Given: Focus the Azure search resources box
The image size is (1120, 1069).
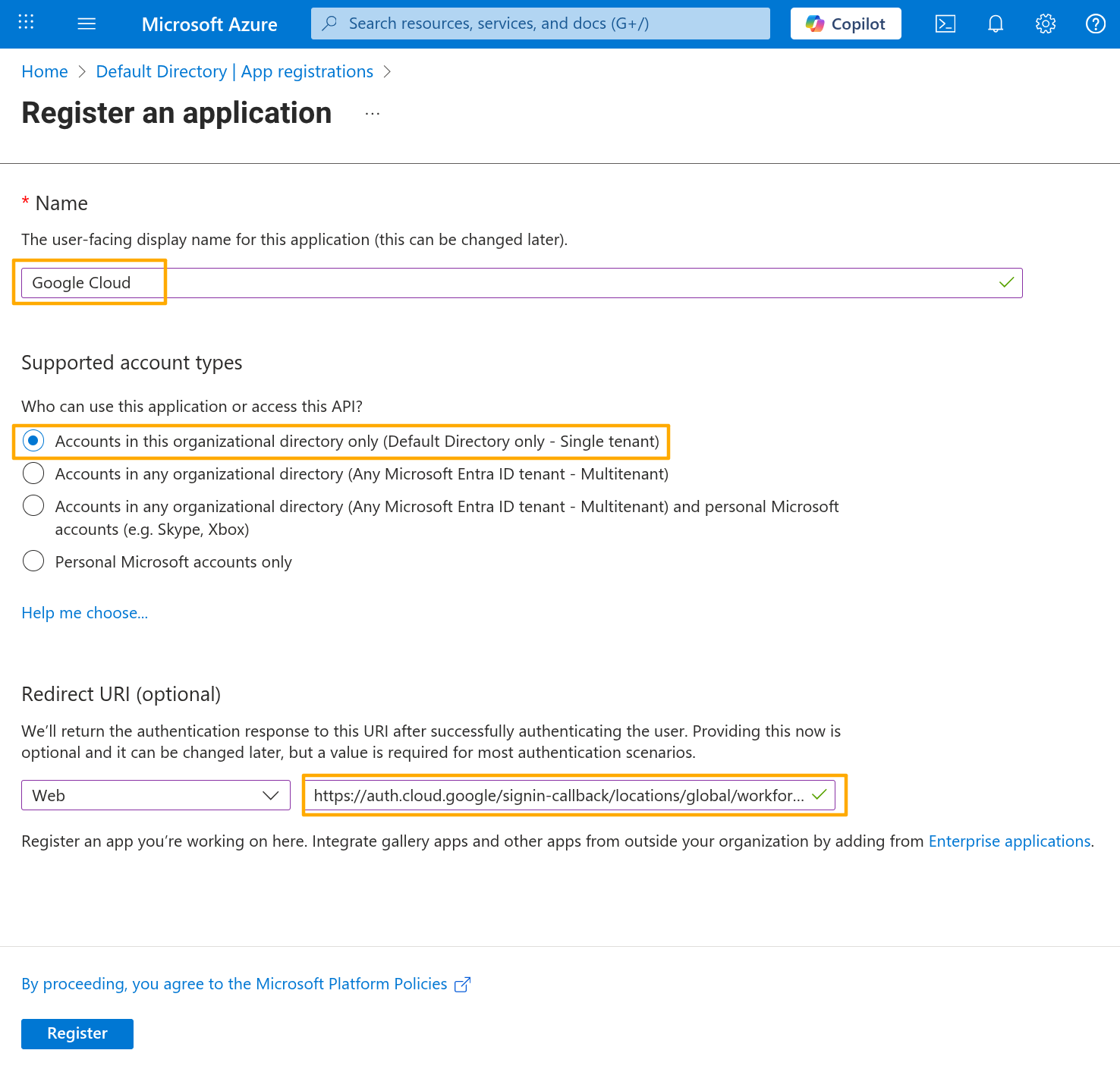Looking at the screenshot, I should (540, 24).
